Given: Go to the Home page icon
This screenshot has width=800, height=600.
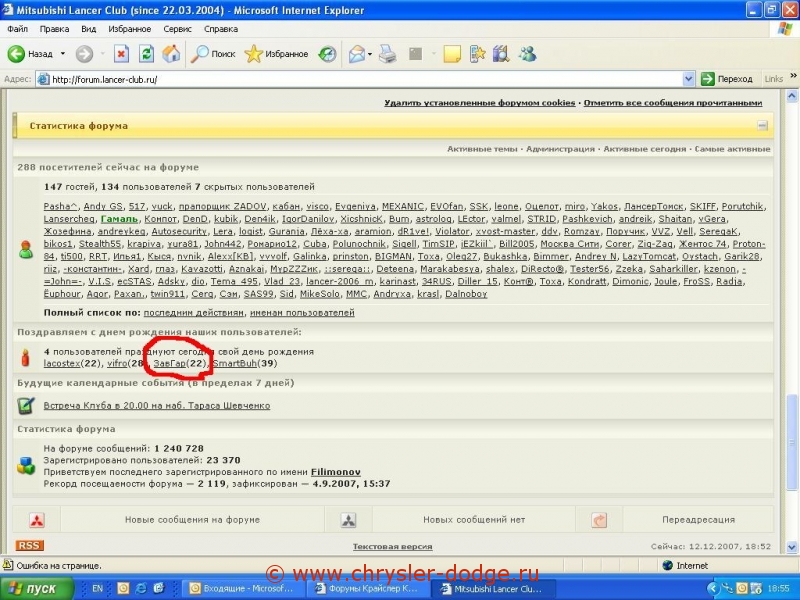Looking at the screenshot, I should tap(171, 54).
